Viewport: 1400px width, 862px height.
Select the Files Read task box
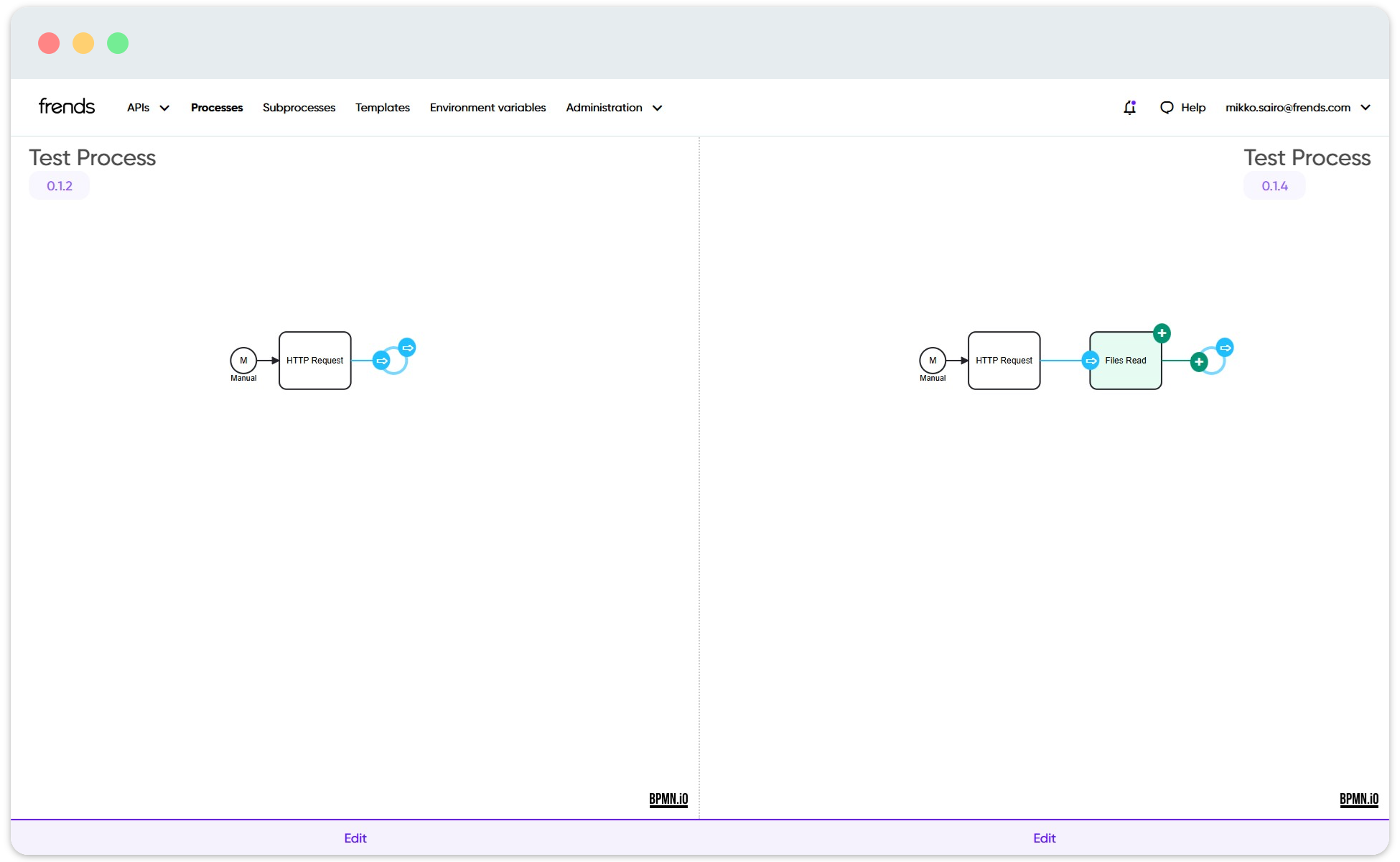click(x=1125, y=361)
